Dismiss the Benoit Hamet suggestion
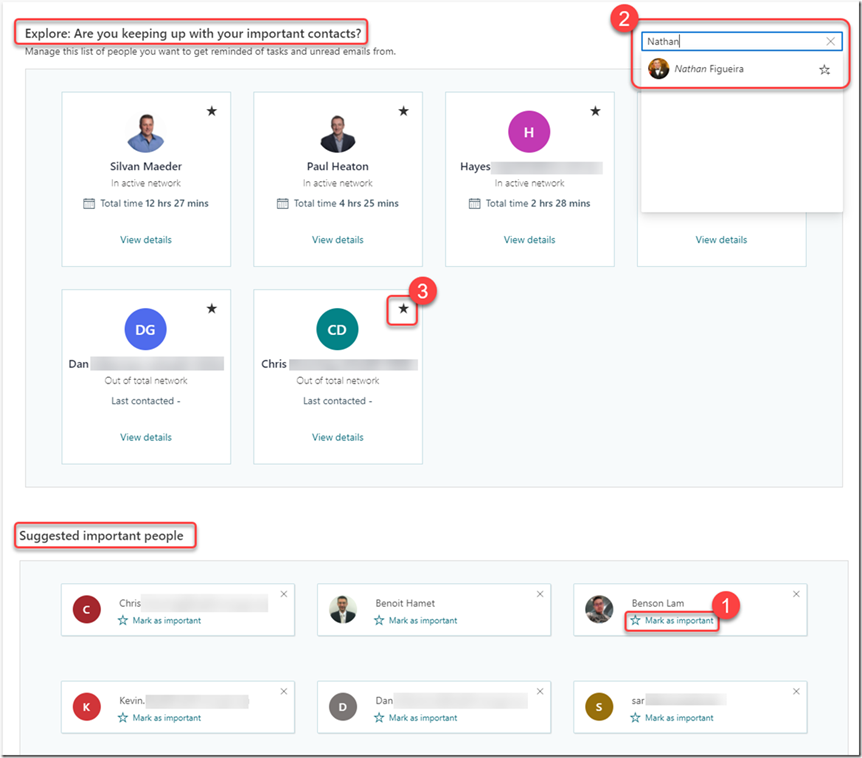This screenshot has height=758, width=862. click(x=540, y=594)
